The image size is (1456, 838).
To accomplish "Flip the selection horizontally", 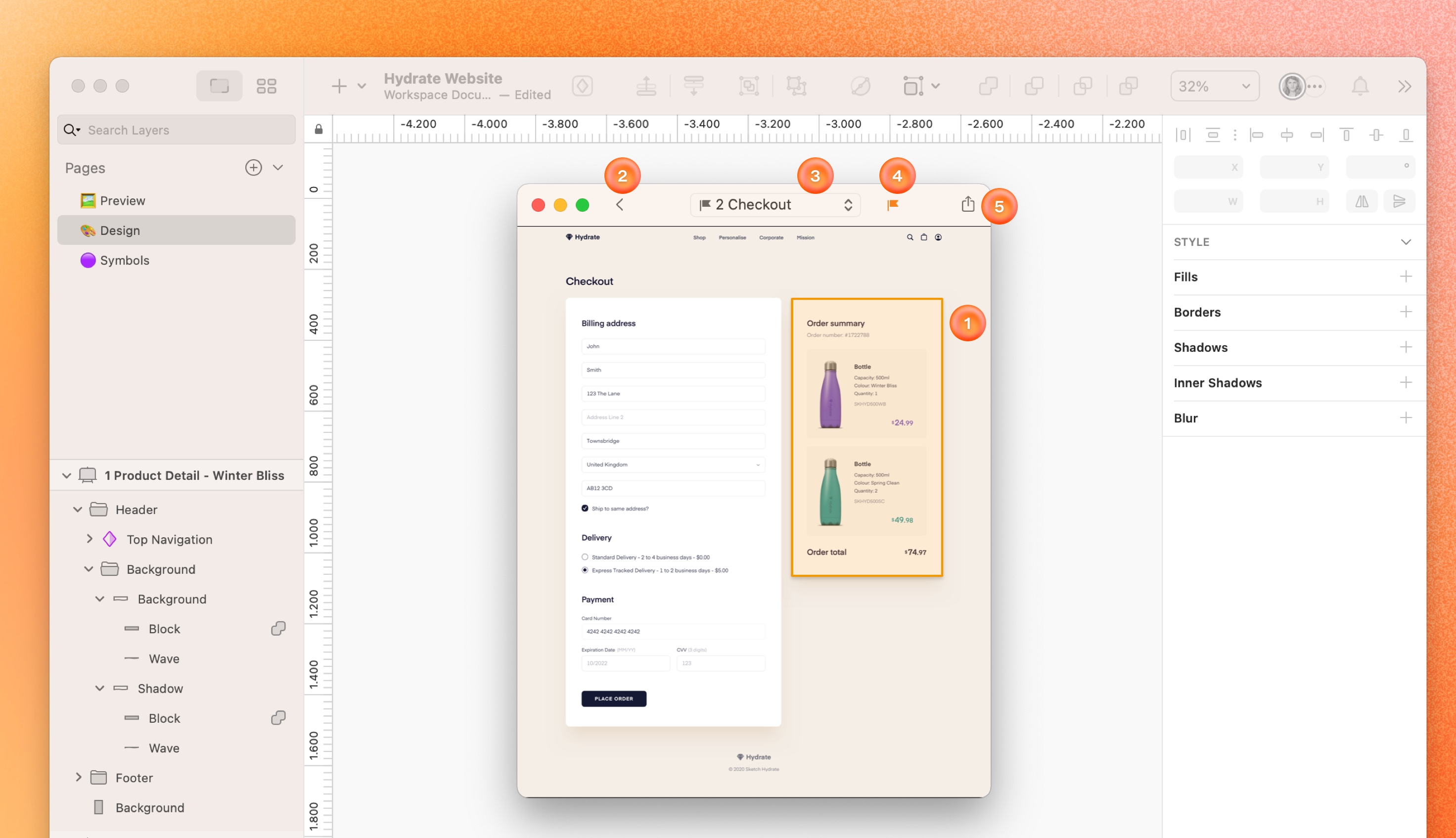I will tap(1362, 201).
